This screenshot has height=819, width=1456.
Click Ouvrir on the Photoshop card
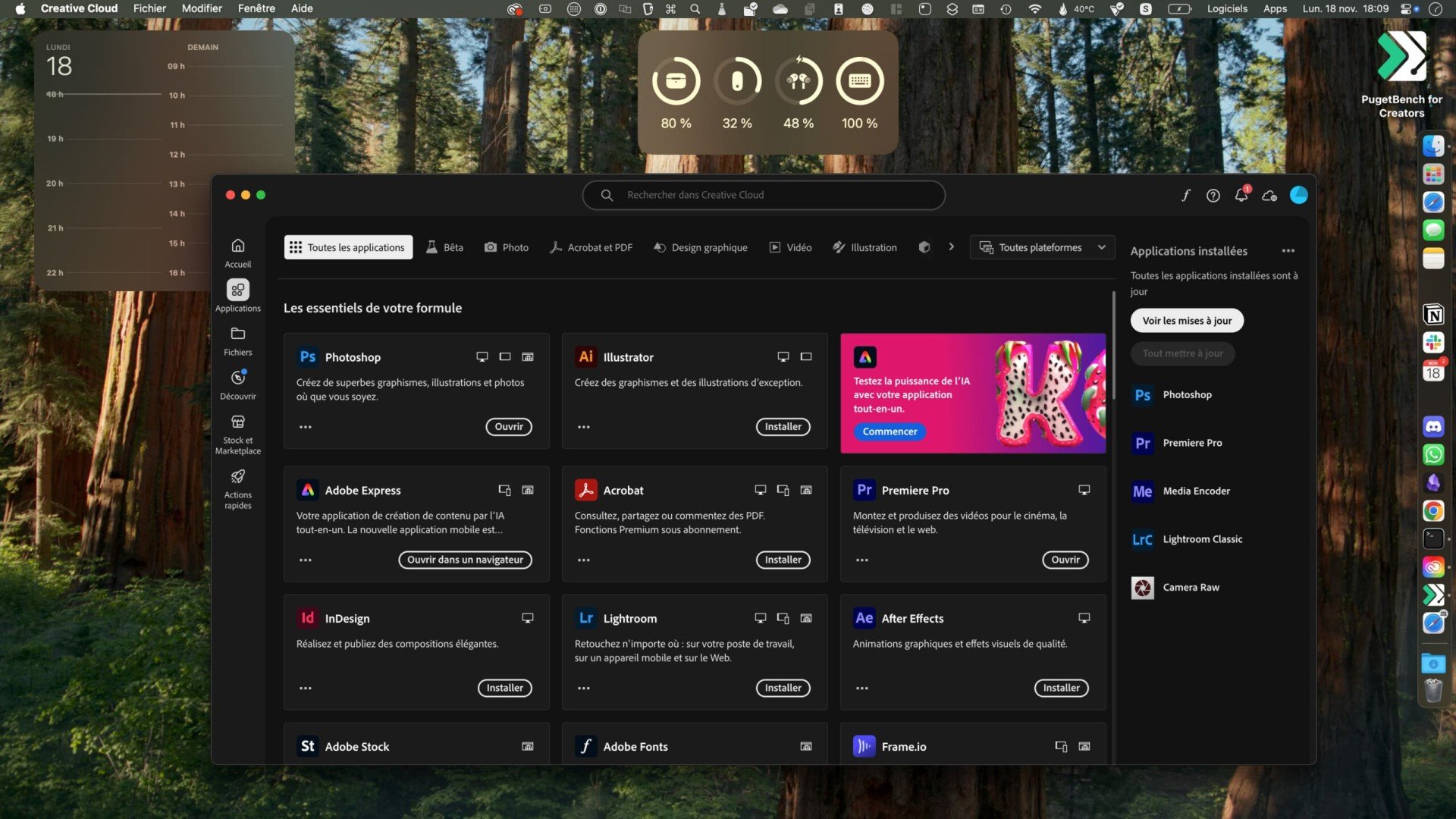(509, 427)
